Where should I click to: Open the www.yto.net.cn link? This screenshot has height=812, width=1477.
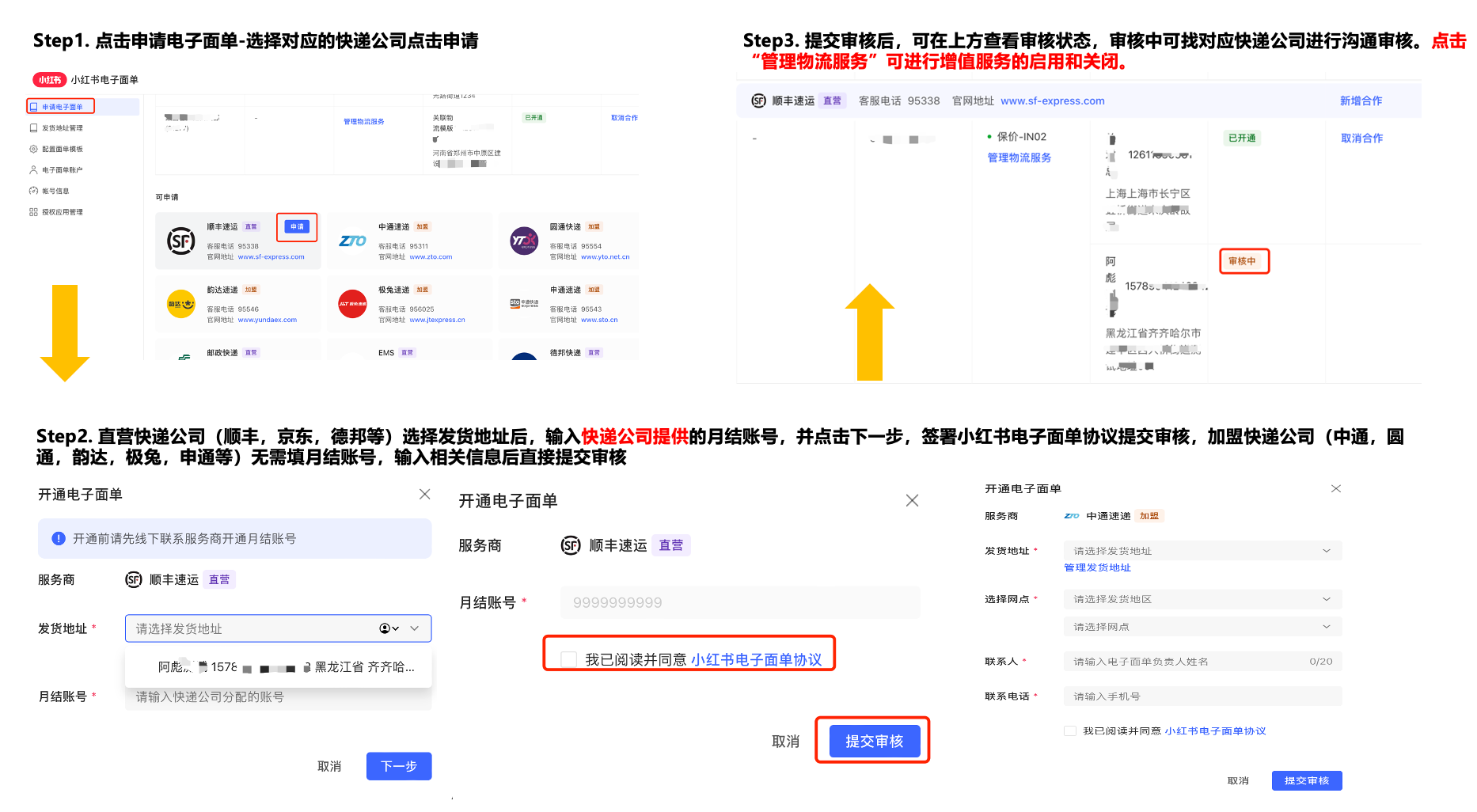tap(606, 257)
